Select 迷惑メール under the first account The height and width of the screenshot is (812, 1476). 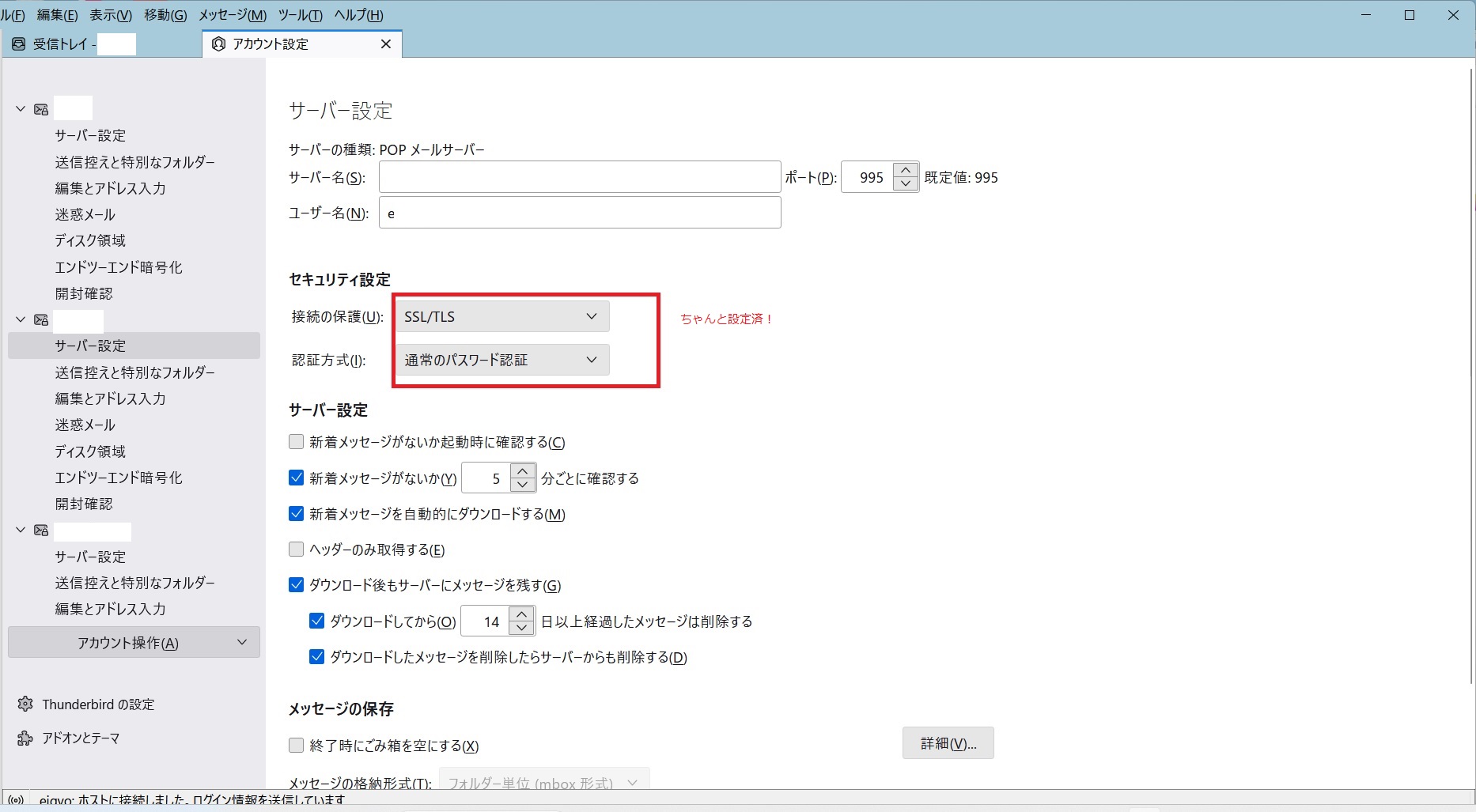pyautogui.click(x=85, y=214)
